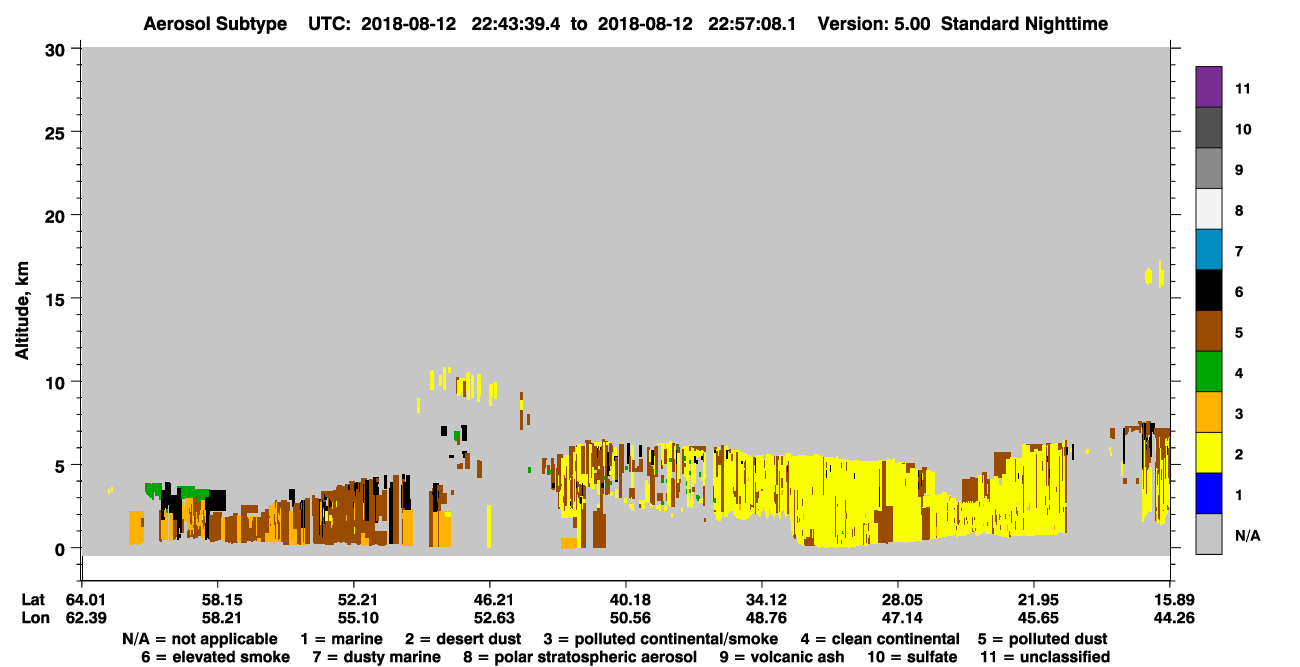Click the brown swatch labeled 5
Screen dimensions: 1300x667
pos(1209,331)
